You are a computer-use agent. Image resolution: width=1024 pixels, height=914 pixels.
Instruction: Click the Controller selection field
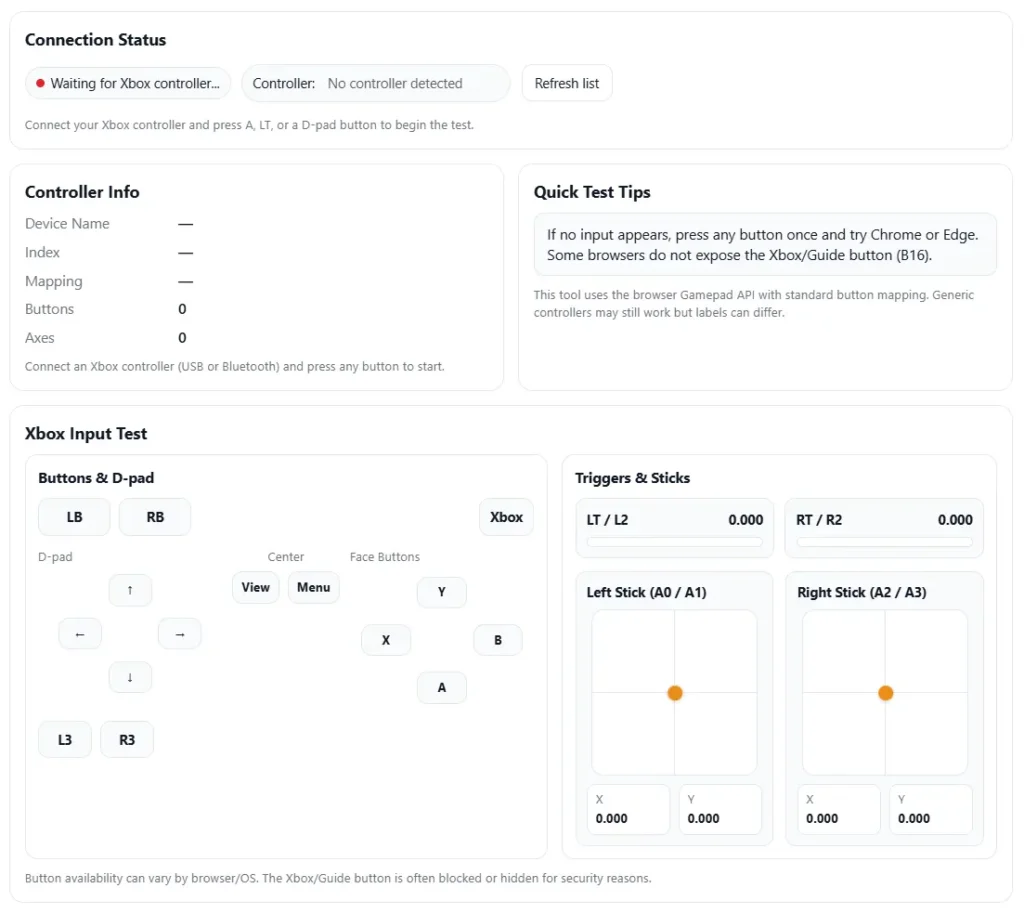tap(395, 84)
